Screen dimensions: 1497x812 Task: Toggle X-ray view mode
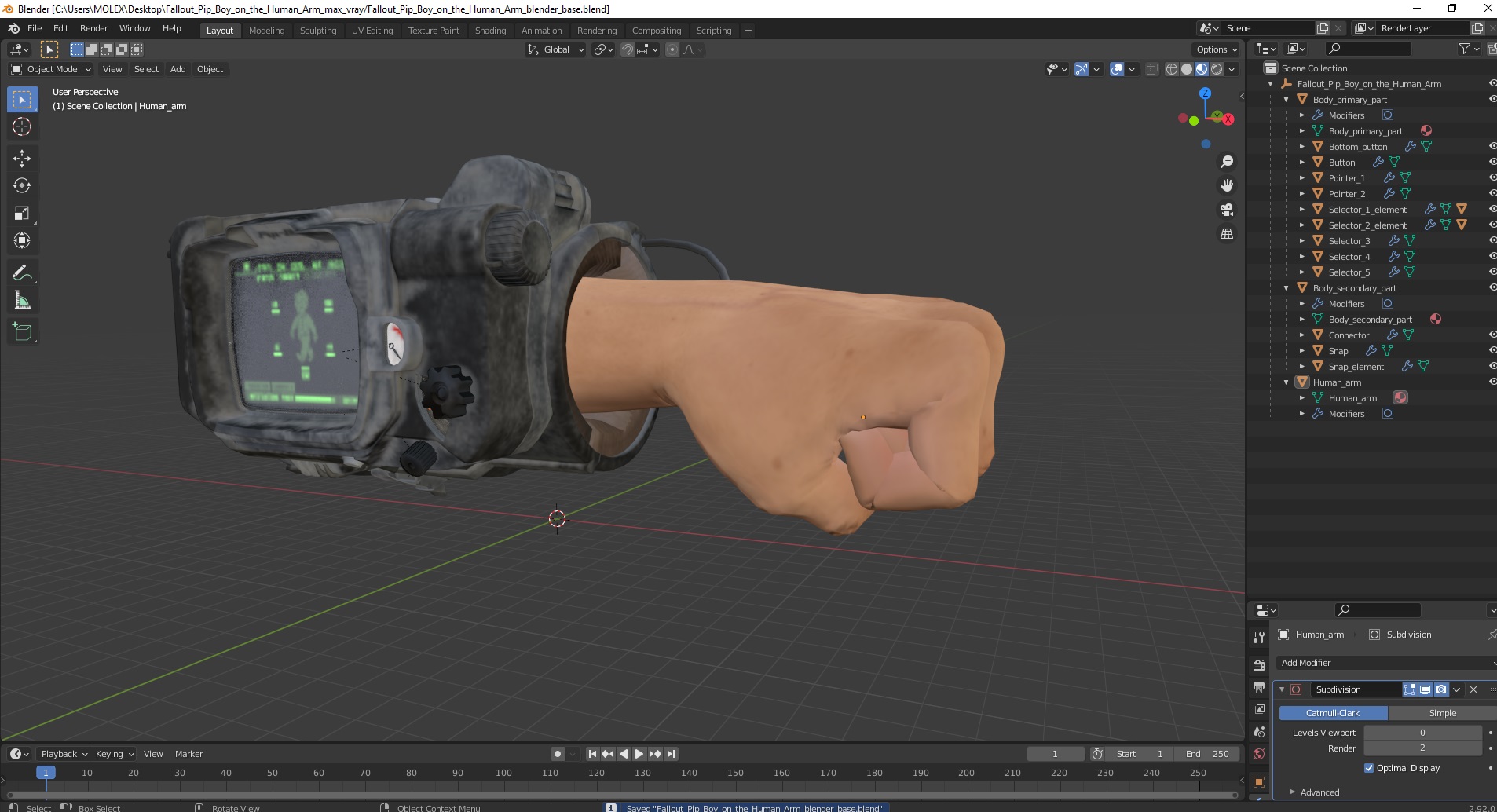(x=1152, y=69)
